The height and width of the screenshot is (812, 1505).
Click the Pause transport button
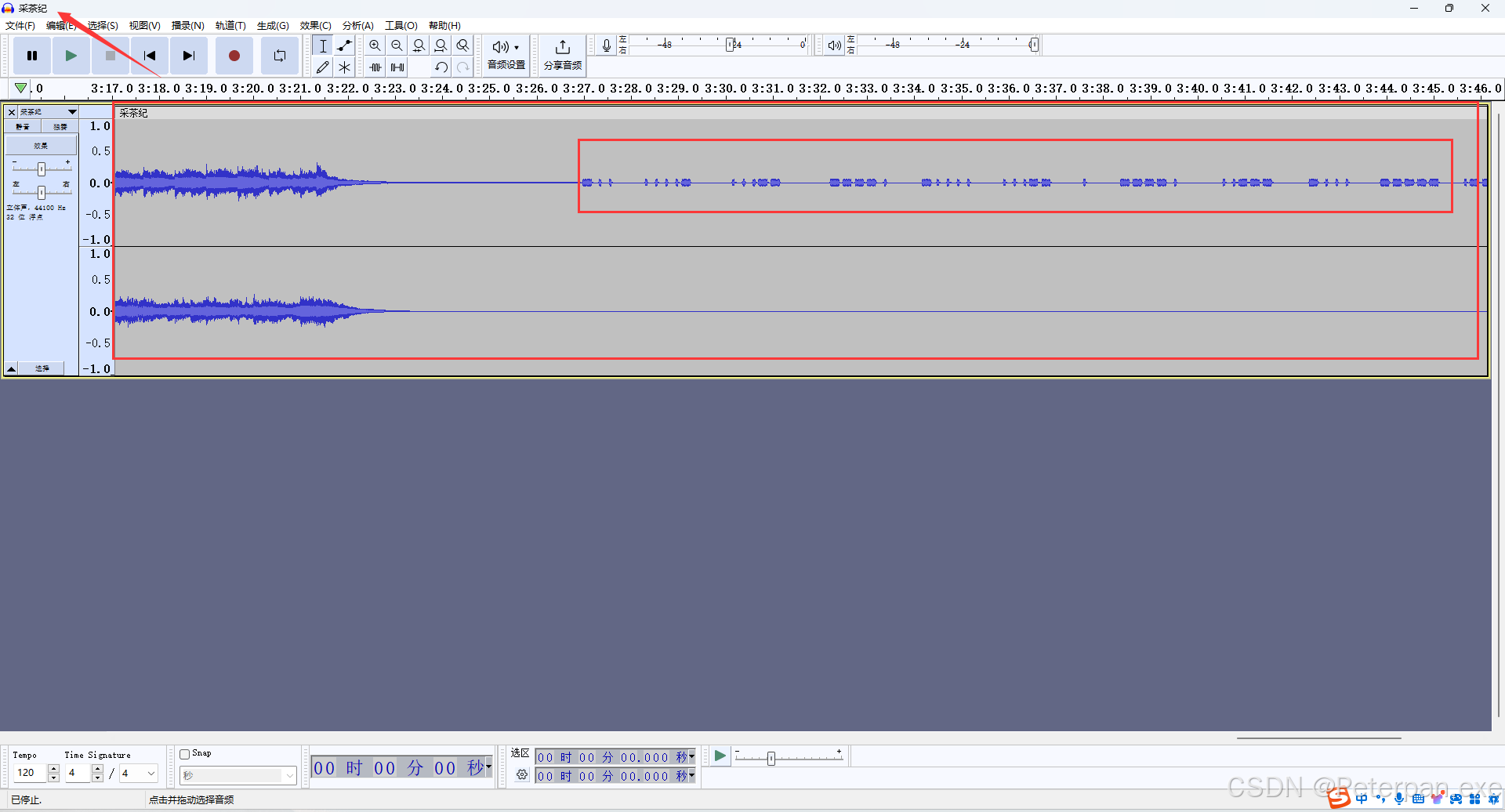pos(32,56)
